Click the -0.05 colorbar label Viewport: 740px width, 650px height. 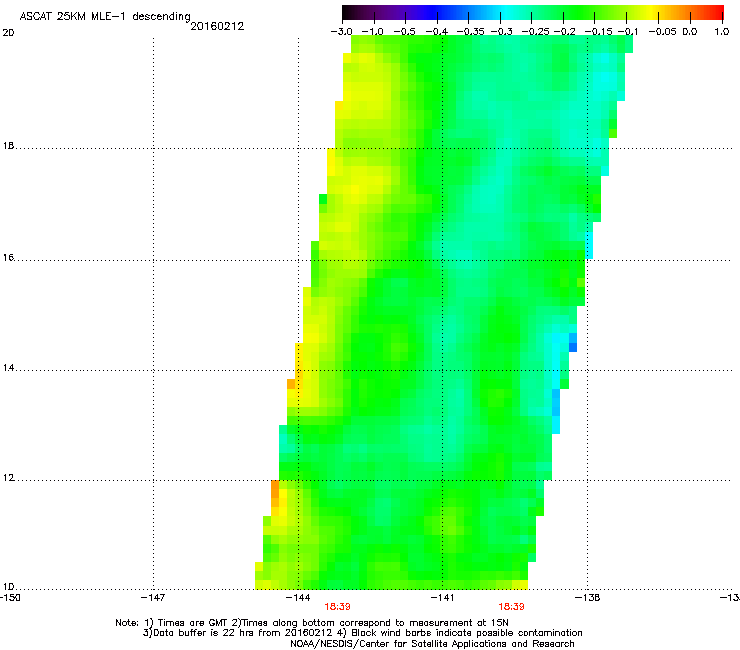(x=662, y=32)
